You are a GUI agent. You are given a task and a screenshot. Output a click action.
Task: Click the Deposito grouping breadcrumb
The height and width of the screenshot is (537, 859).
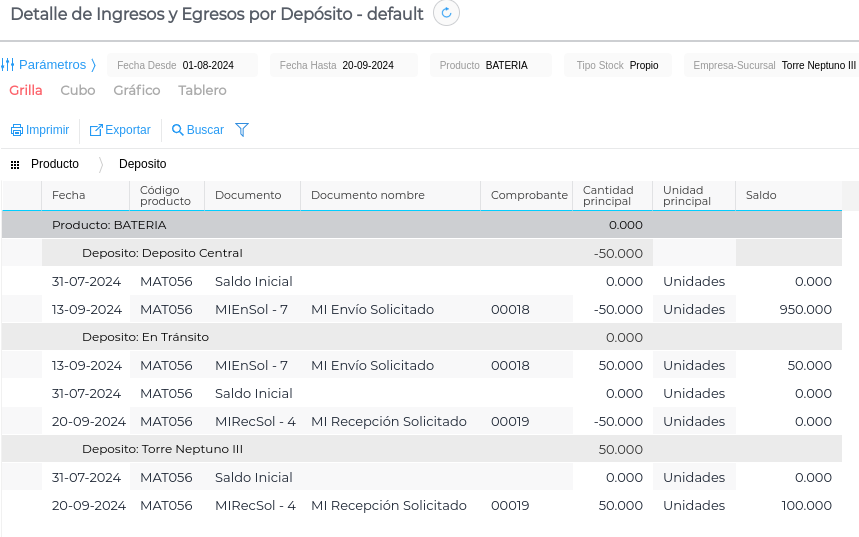pos(142,164)
